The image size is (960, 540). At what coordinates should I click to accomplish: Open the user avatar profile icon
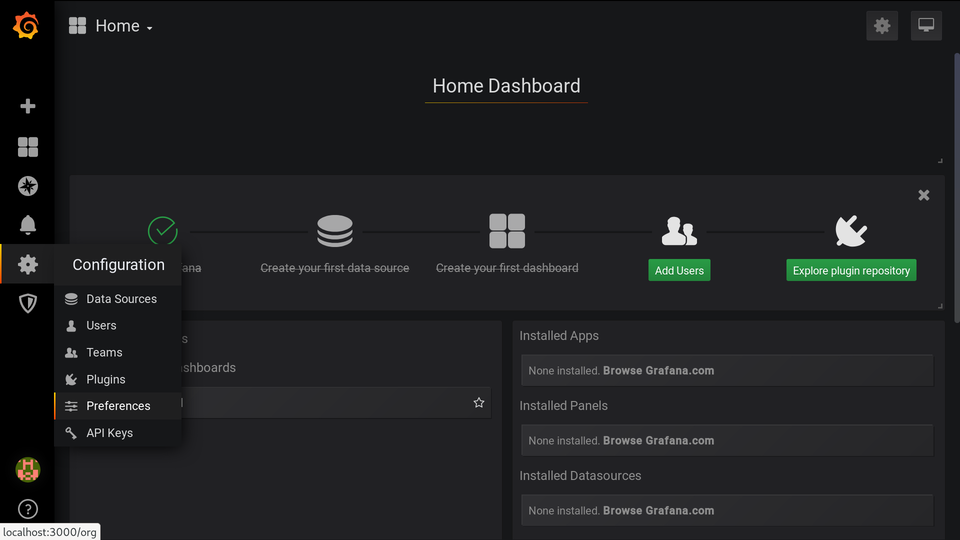pyautogui.click(x=28, y=469)
